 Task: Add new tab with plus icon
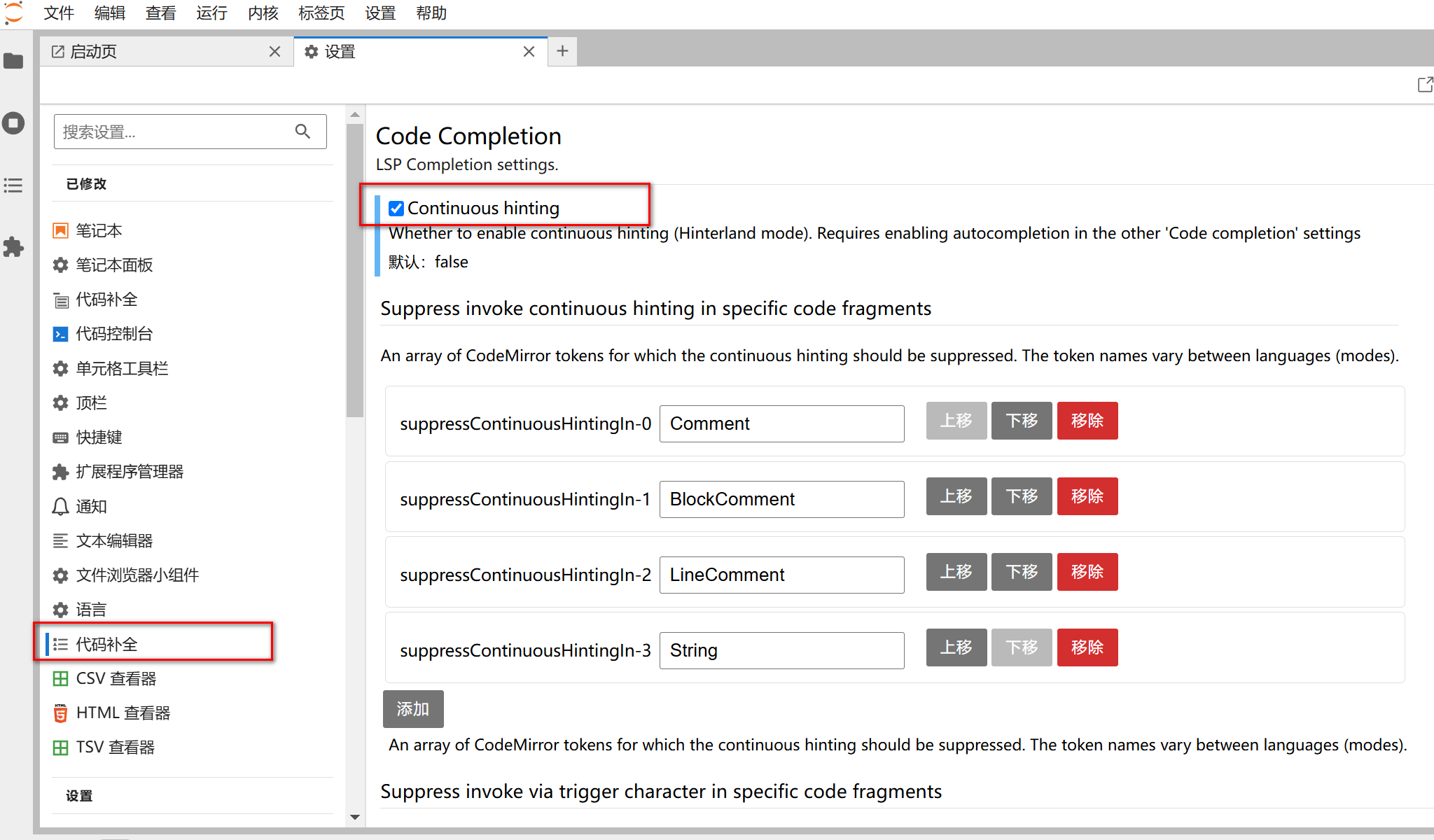point(562,51)
